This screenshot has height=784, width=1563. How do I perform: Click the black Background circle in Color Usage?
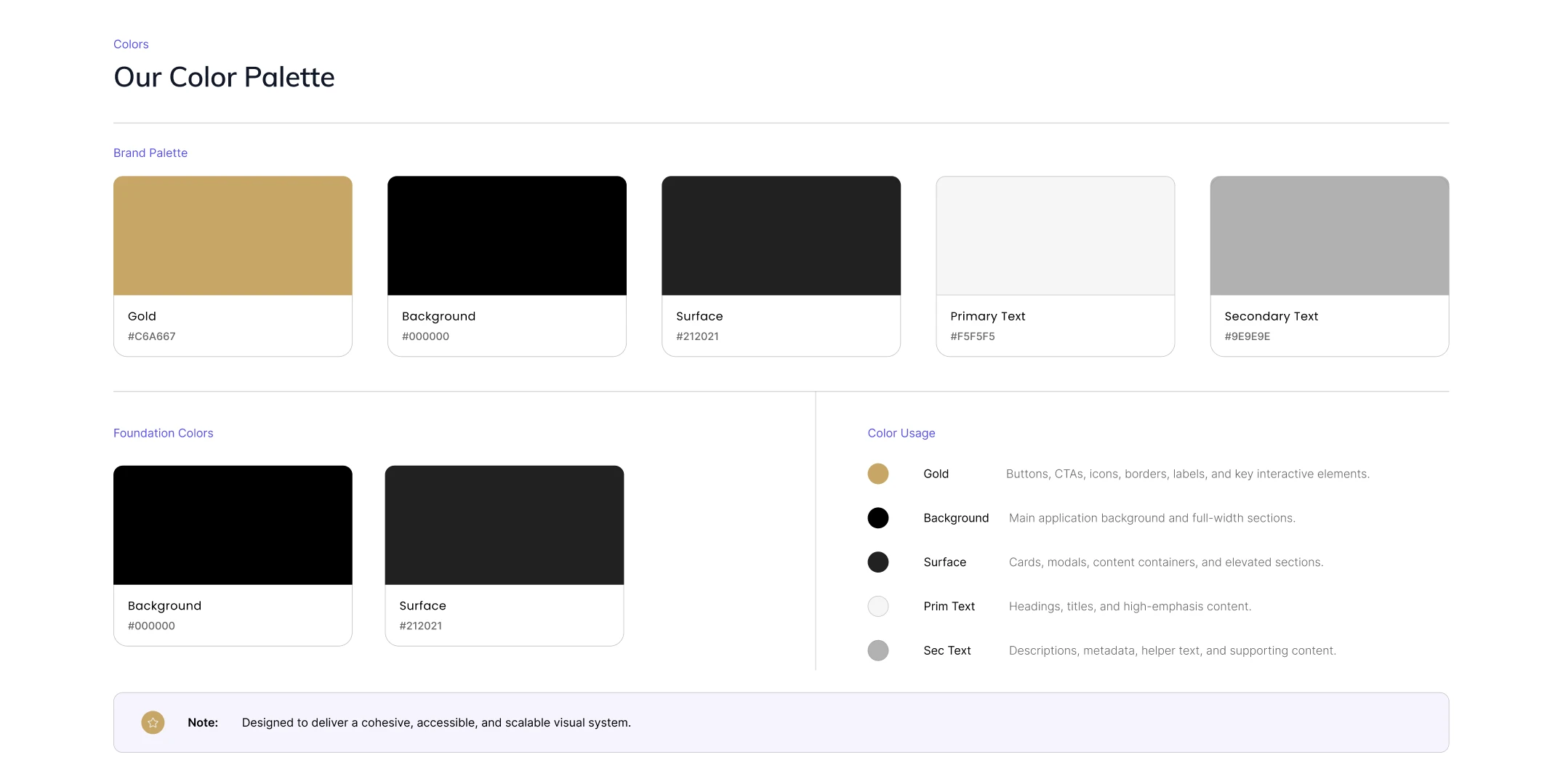(878, 518)
